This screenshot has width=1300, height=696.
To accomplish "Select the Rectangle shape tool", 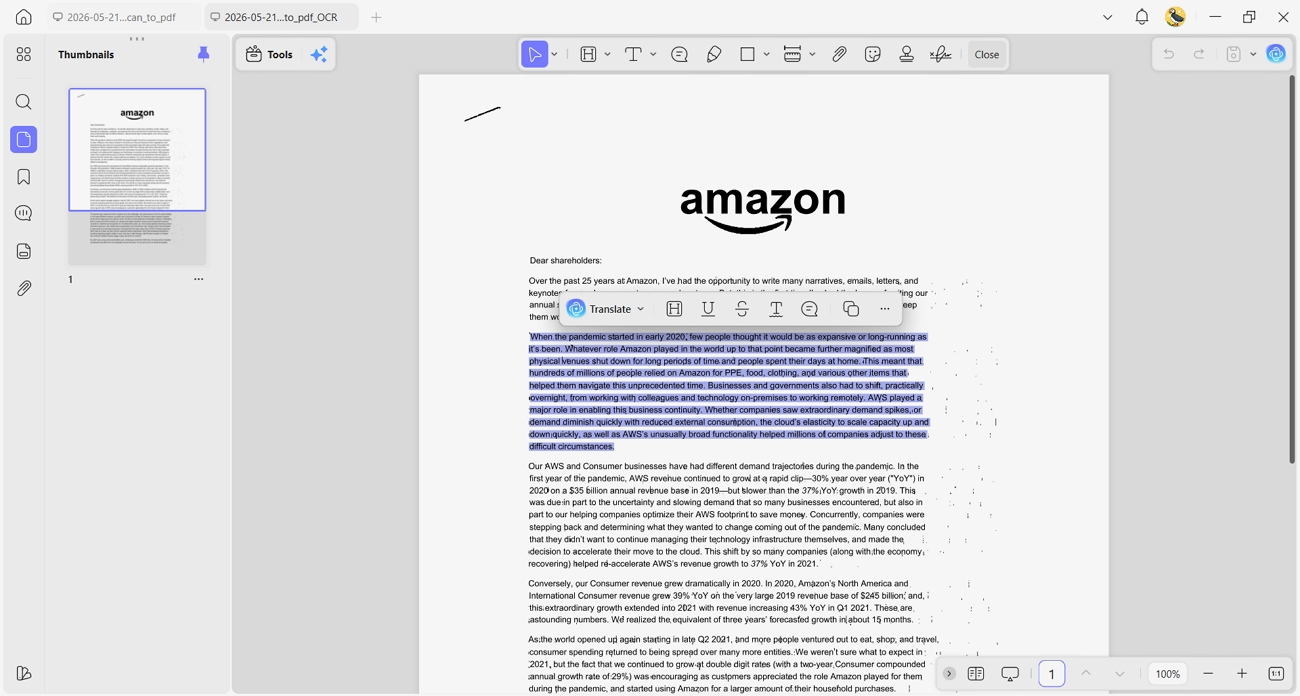I will click(747, 54).
